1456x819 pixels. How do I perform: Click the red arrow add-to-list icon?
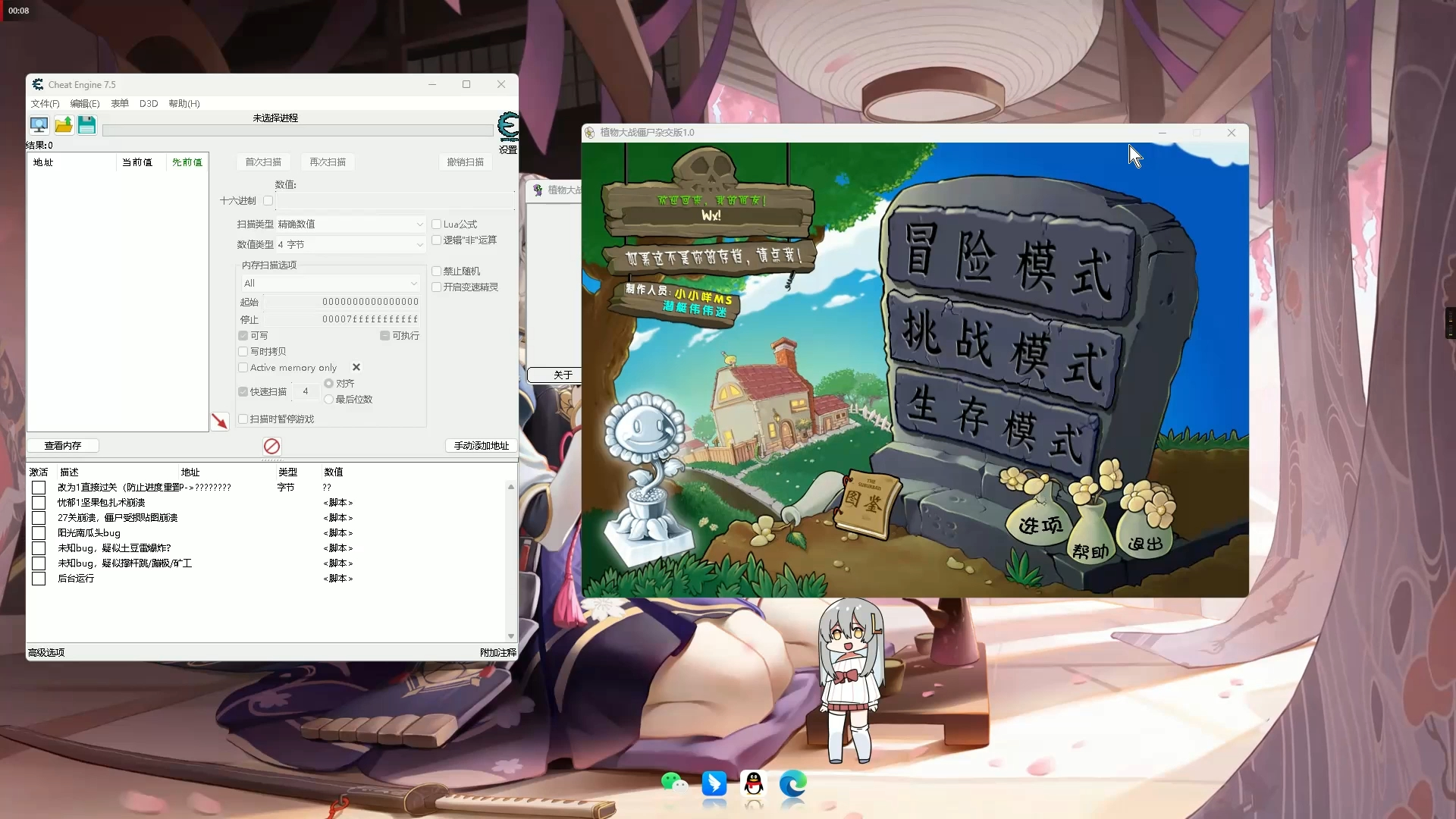point(220,421)
